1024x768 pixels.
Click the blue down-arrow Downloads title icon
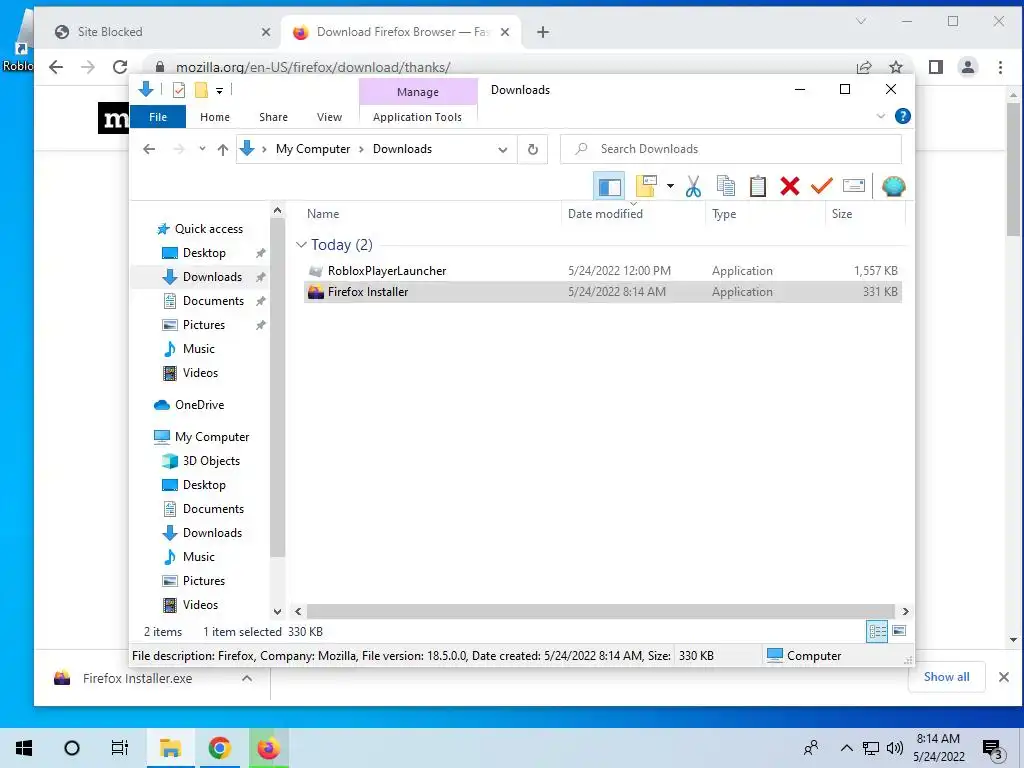click(146, 89)
